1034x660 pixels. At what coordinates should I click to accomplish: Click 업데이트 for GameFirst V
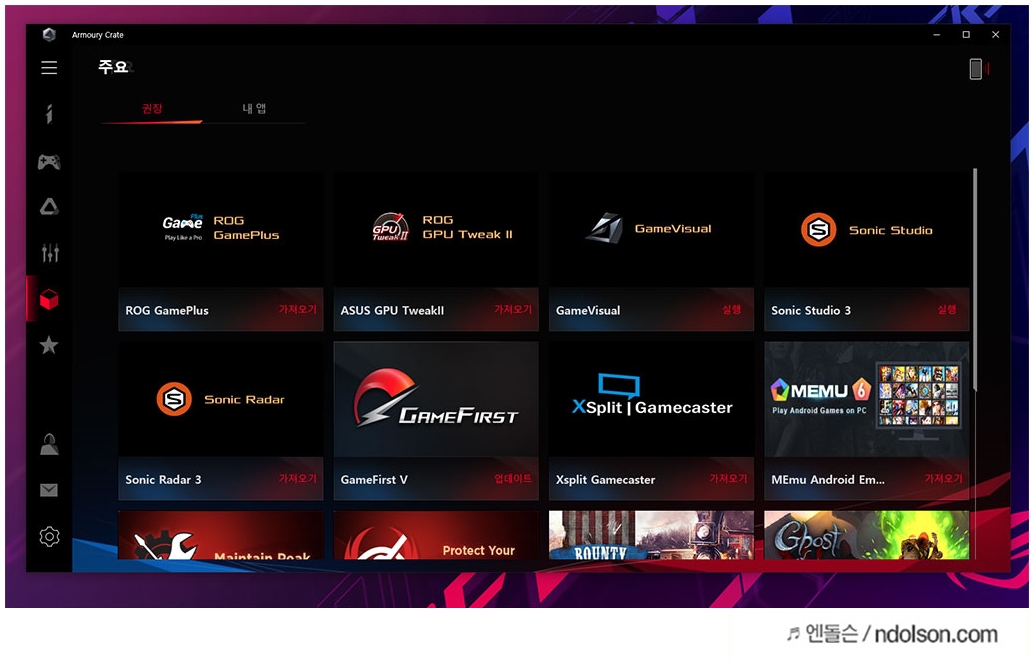click(x=512, y=479)
